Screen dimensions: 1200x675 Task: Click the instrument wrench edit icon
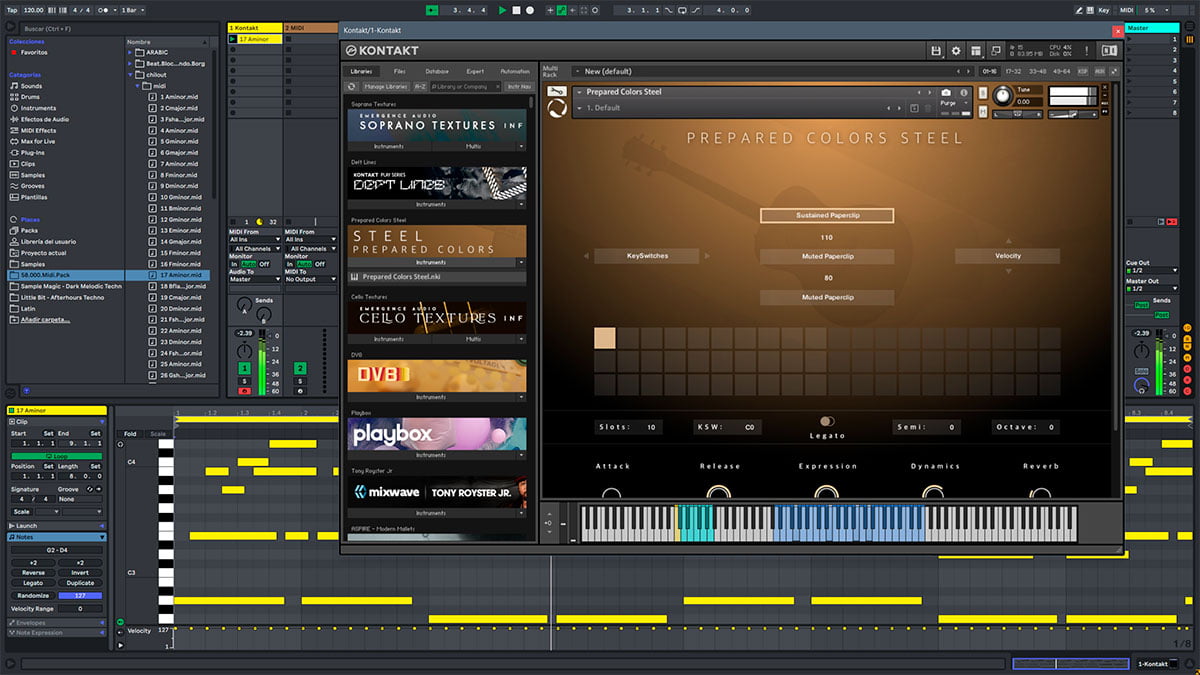[557, 93]
